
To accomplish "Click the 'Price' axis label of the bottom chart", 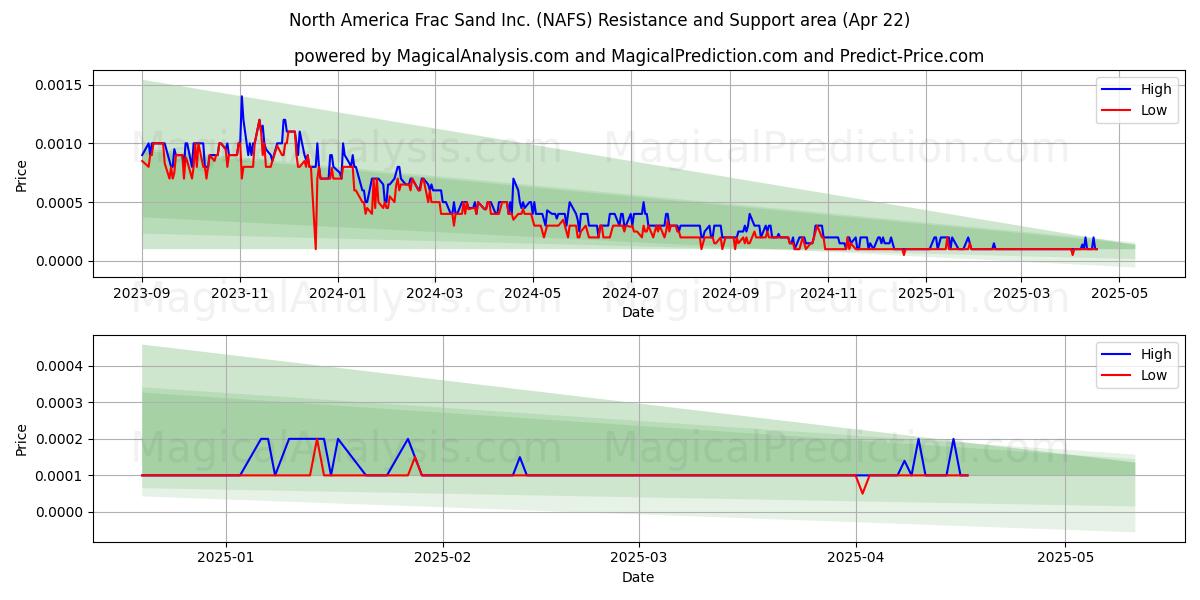I will [21, 439].
